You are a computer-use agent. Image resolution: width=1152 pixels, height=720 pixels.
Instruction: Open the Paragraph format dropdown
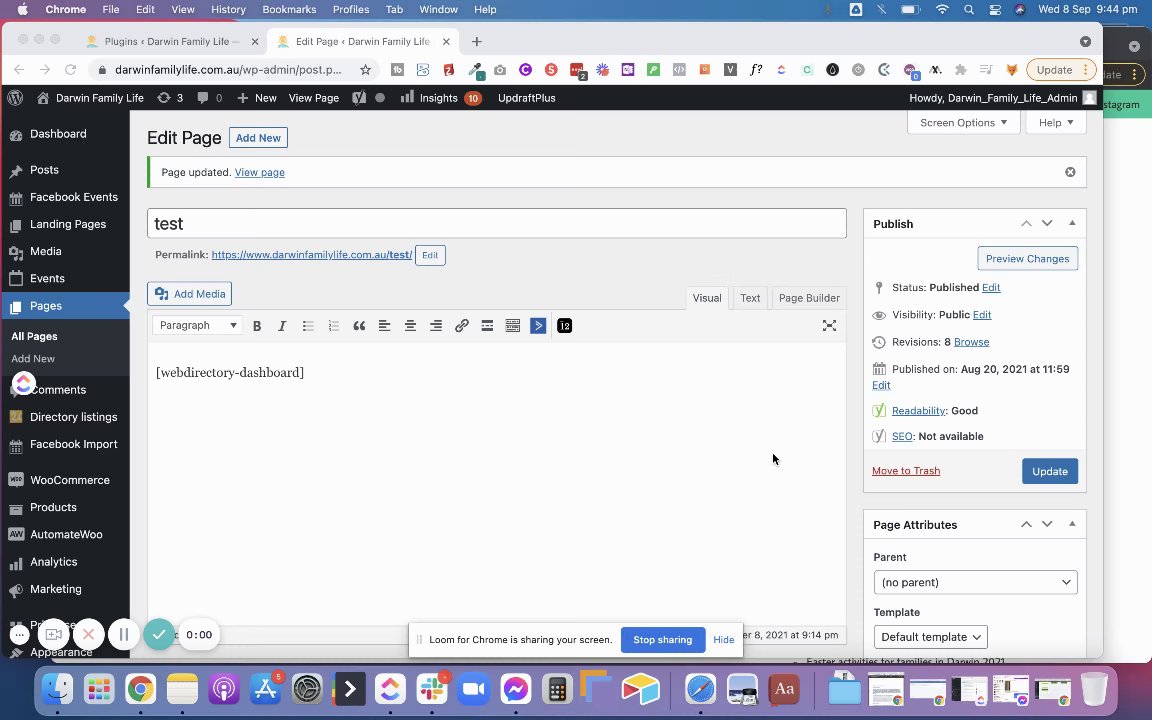[x=196, y=325]
